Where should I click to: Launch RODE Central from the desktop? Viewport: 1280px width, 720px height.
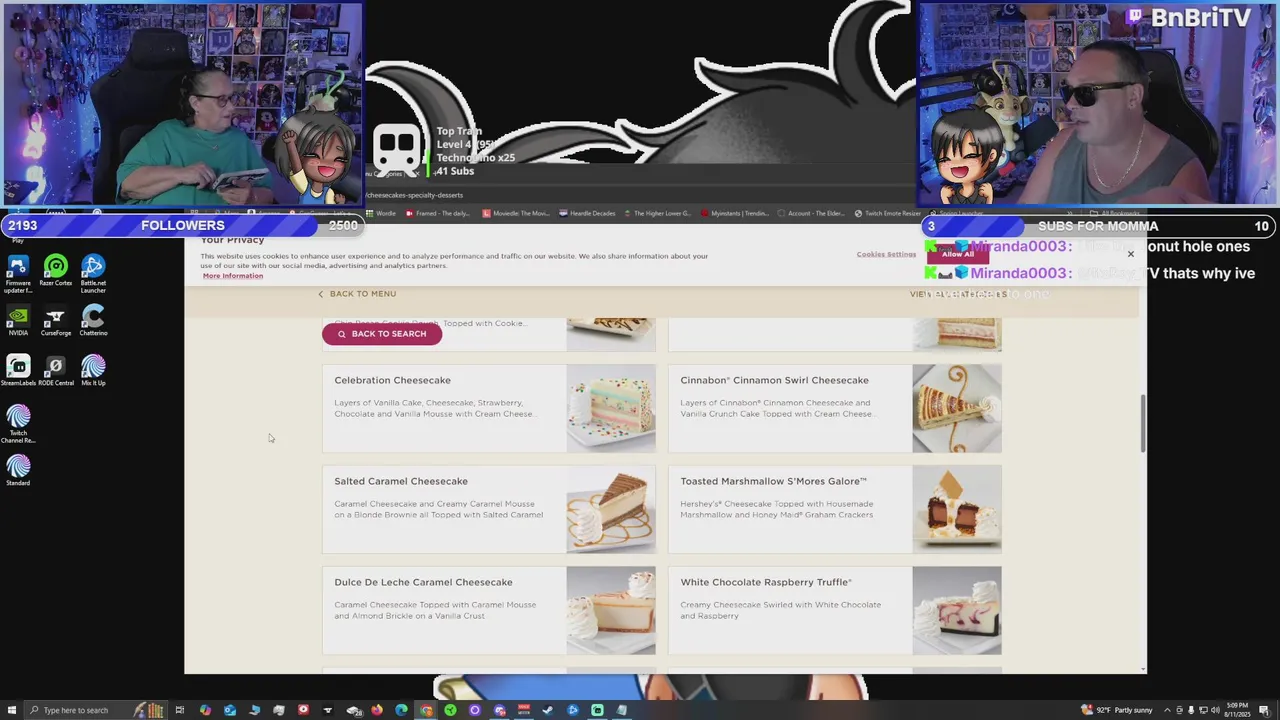56,371
